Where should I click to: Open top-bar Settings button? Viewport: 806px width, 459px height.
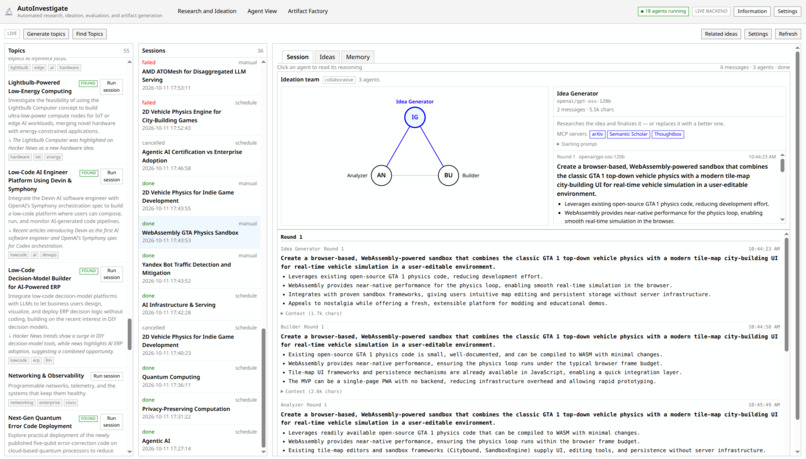tap(787, 11)
